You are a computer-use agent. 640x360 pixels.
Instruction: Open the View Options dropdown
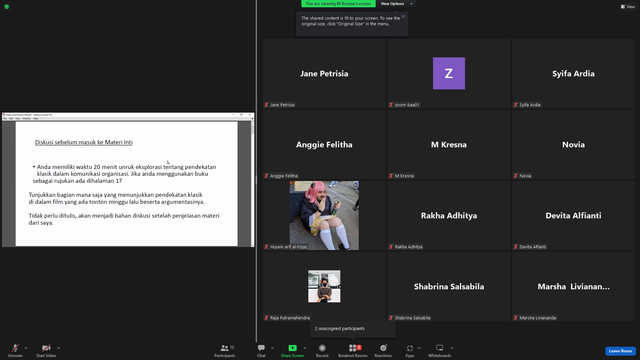[396, 4]
